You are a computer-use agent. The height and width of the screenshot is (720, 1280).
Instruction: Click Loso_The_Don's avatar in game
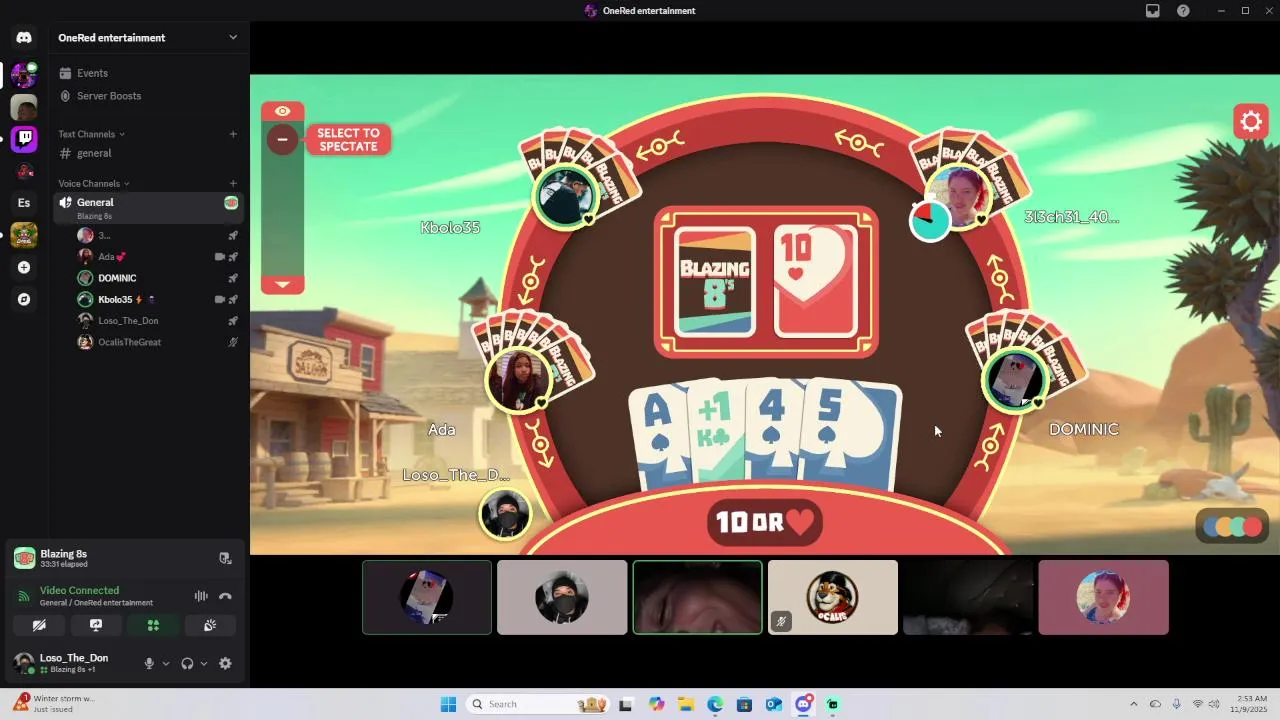pyautogui.click(x=505, y=514)
